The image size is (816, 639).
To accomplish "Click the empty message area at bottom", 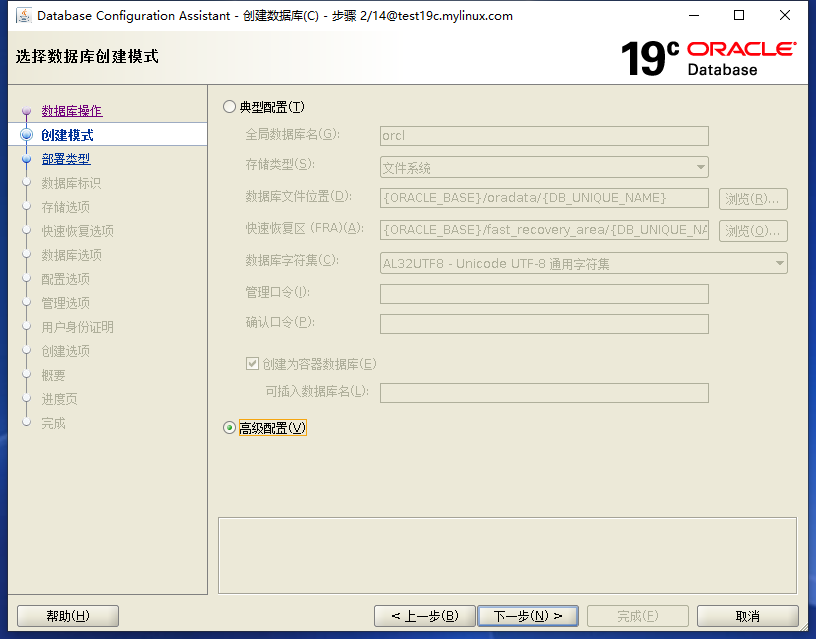I will point(507,555).
